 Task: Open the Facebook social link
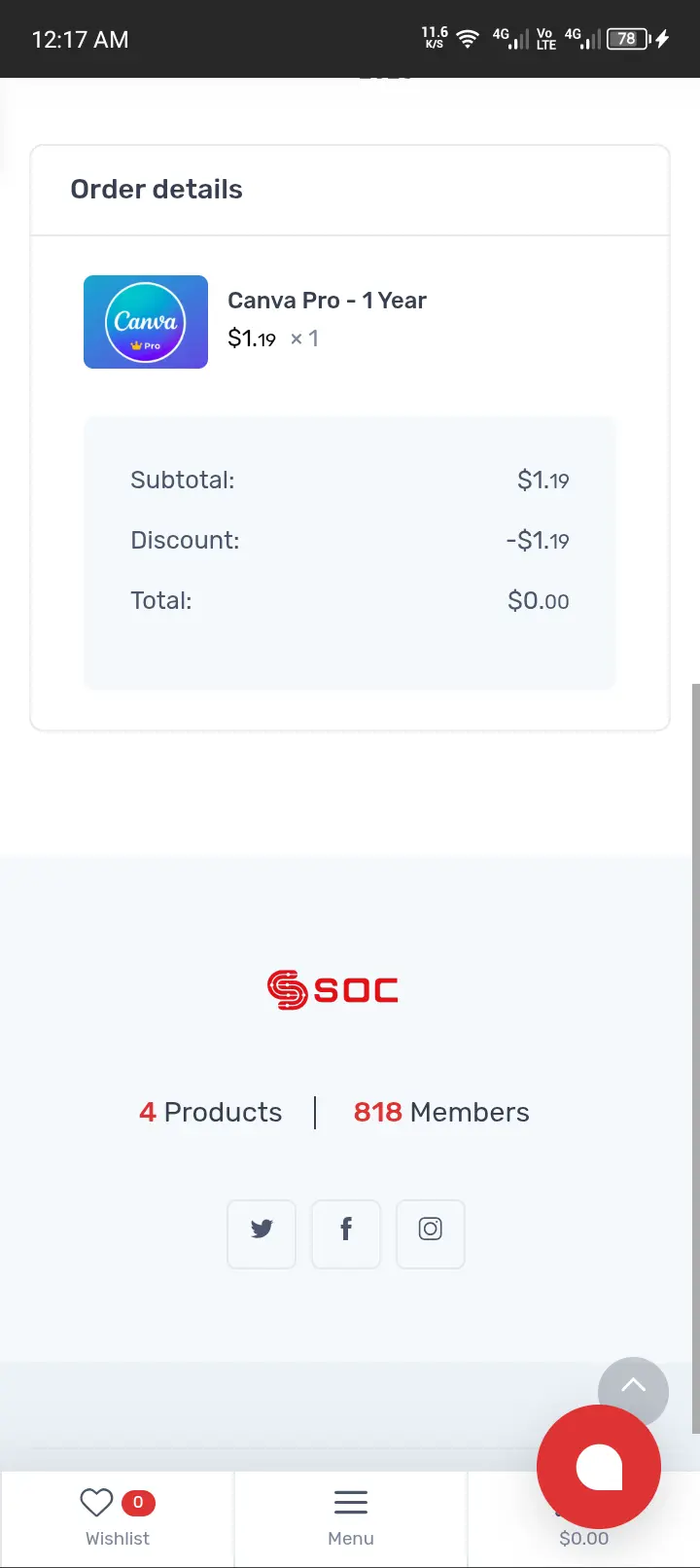(x=346, y=1233)
